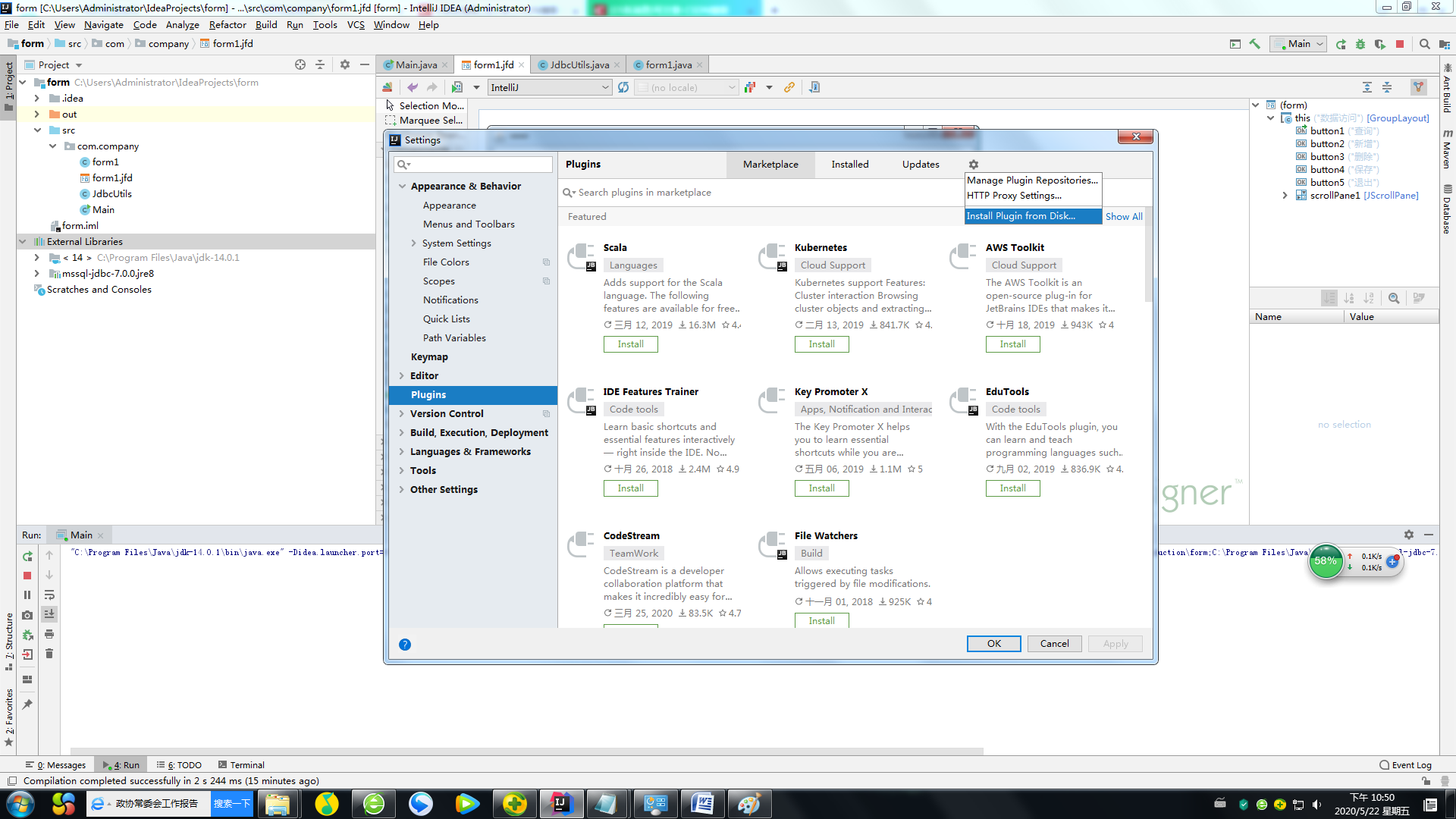Click the Rerun Main icon in Run panel
Viewport: 1456px width, 819px height.
pos(27,556)
